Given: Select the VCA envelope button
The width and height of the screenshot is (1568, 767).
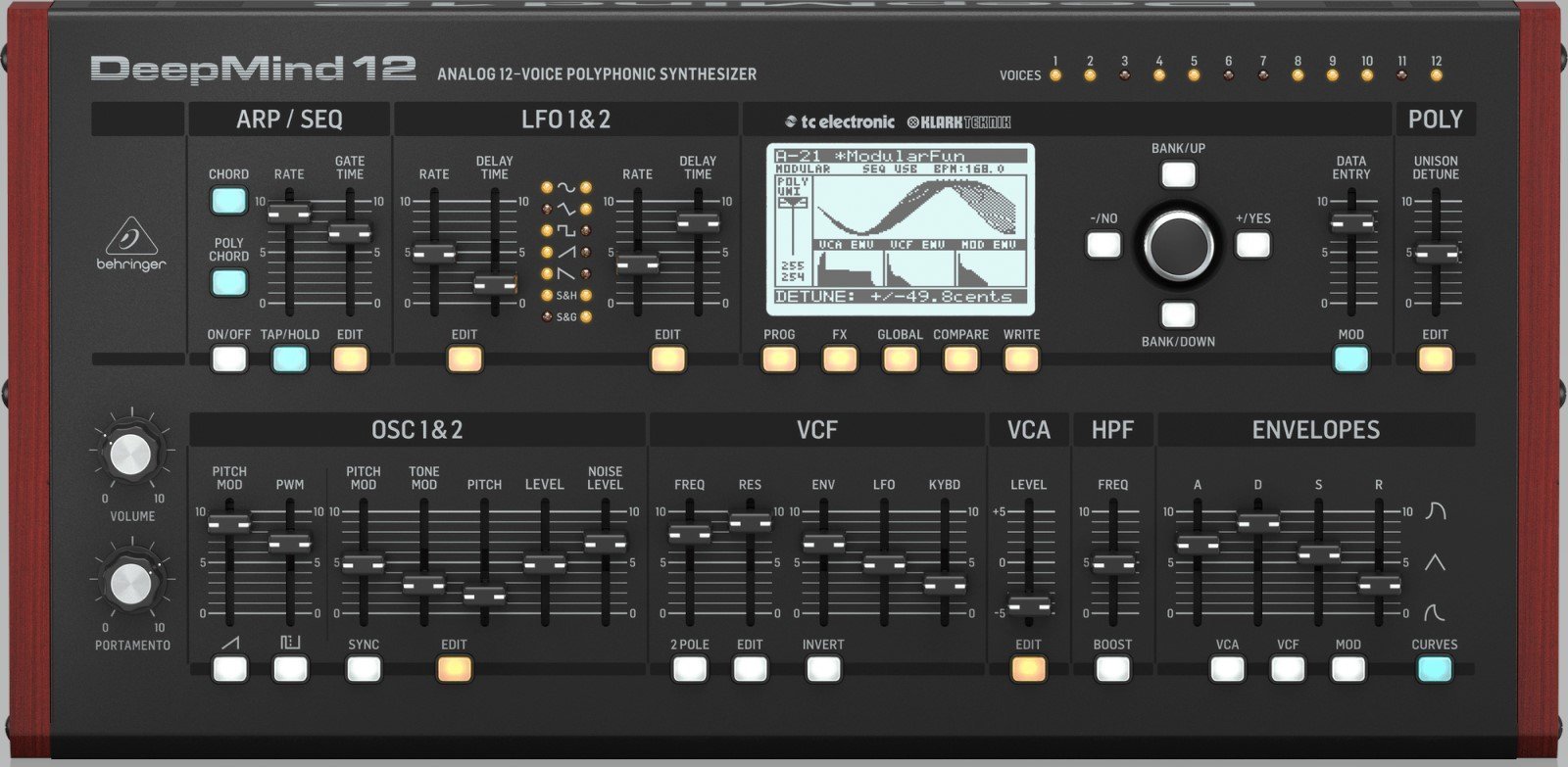Looking at the screenshot, I should [x=1227, y=669].
